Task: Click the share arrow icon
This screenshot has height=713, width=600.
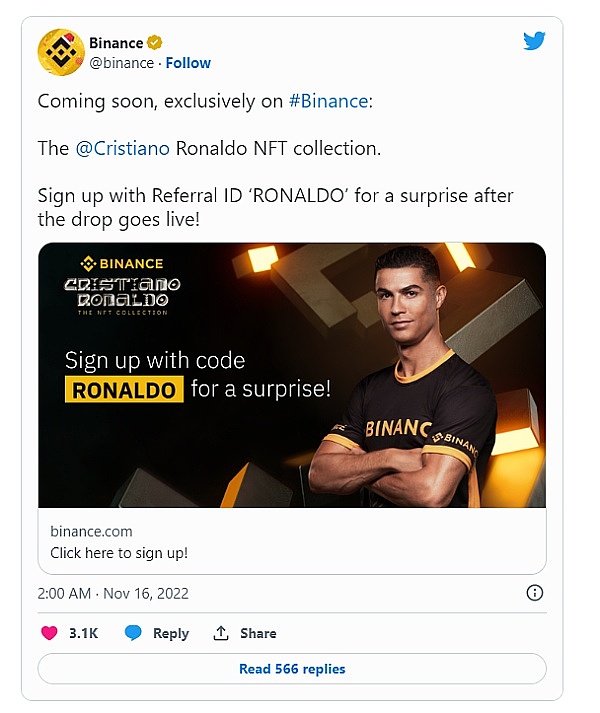Action: point(221,633)
